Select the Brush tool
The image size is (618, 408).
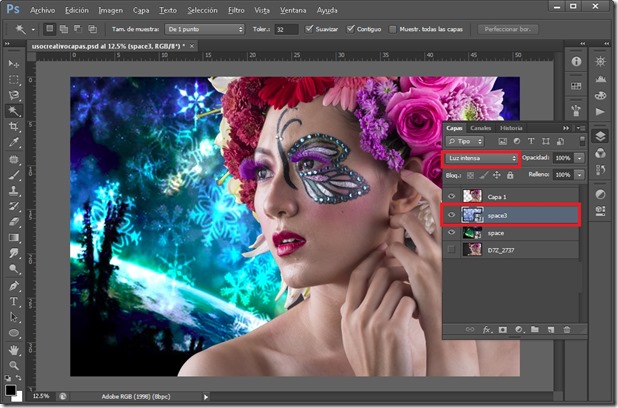pos(14,175)
